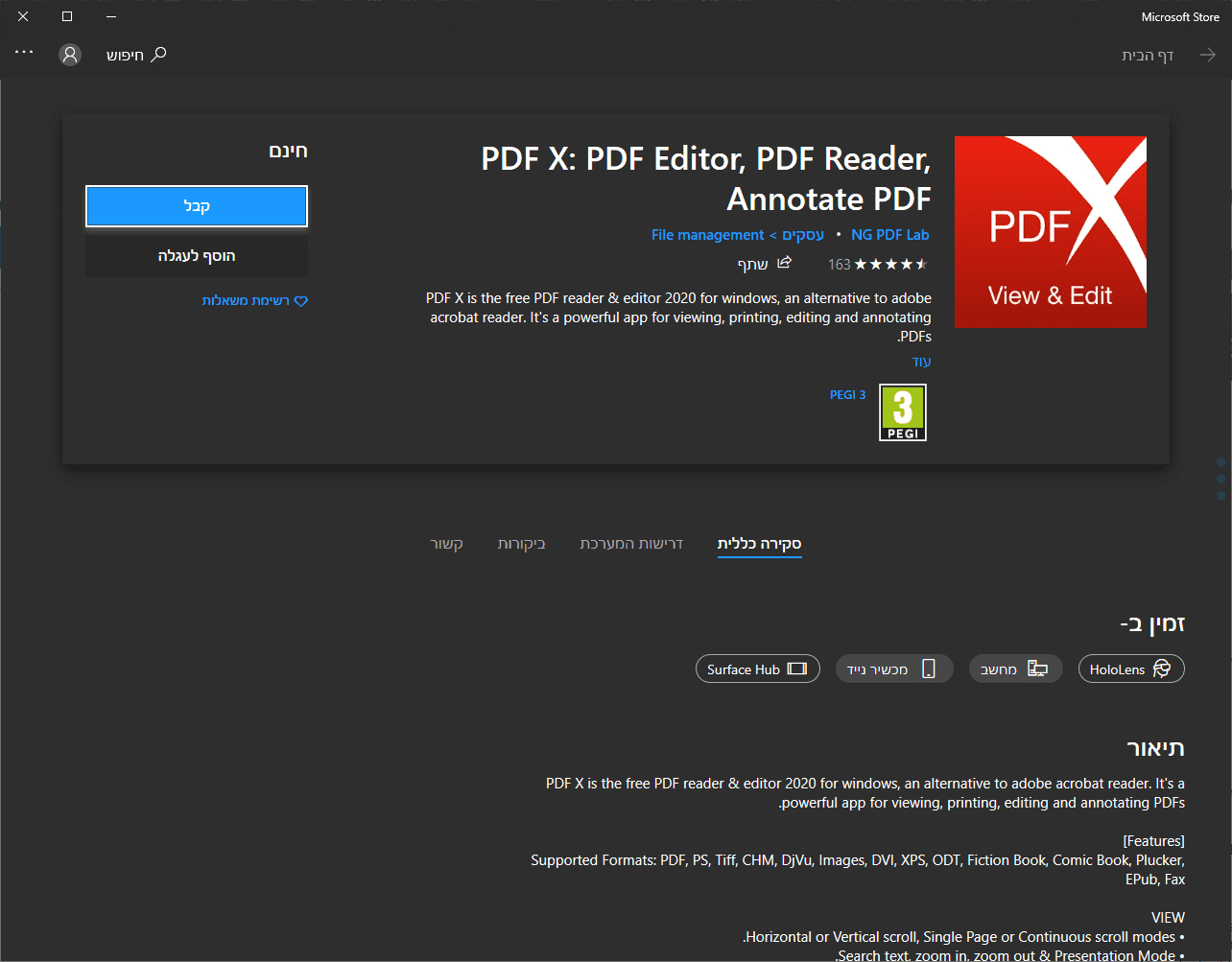Image resolution: width=1232 pixels, height=962 pixels.
Task: Switch to the ביקורות reviews tab
Action: pos(521,544)
